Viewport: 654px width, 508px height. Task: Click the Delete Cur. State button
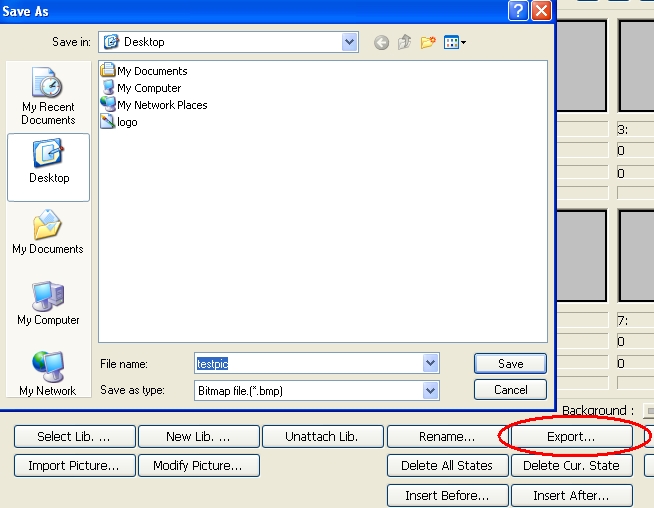tap(571, 465)
